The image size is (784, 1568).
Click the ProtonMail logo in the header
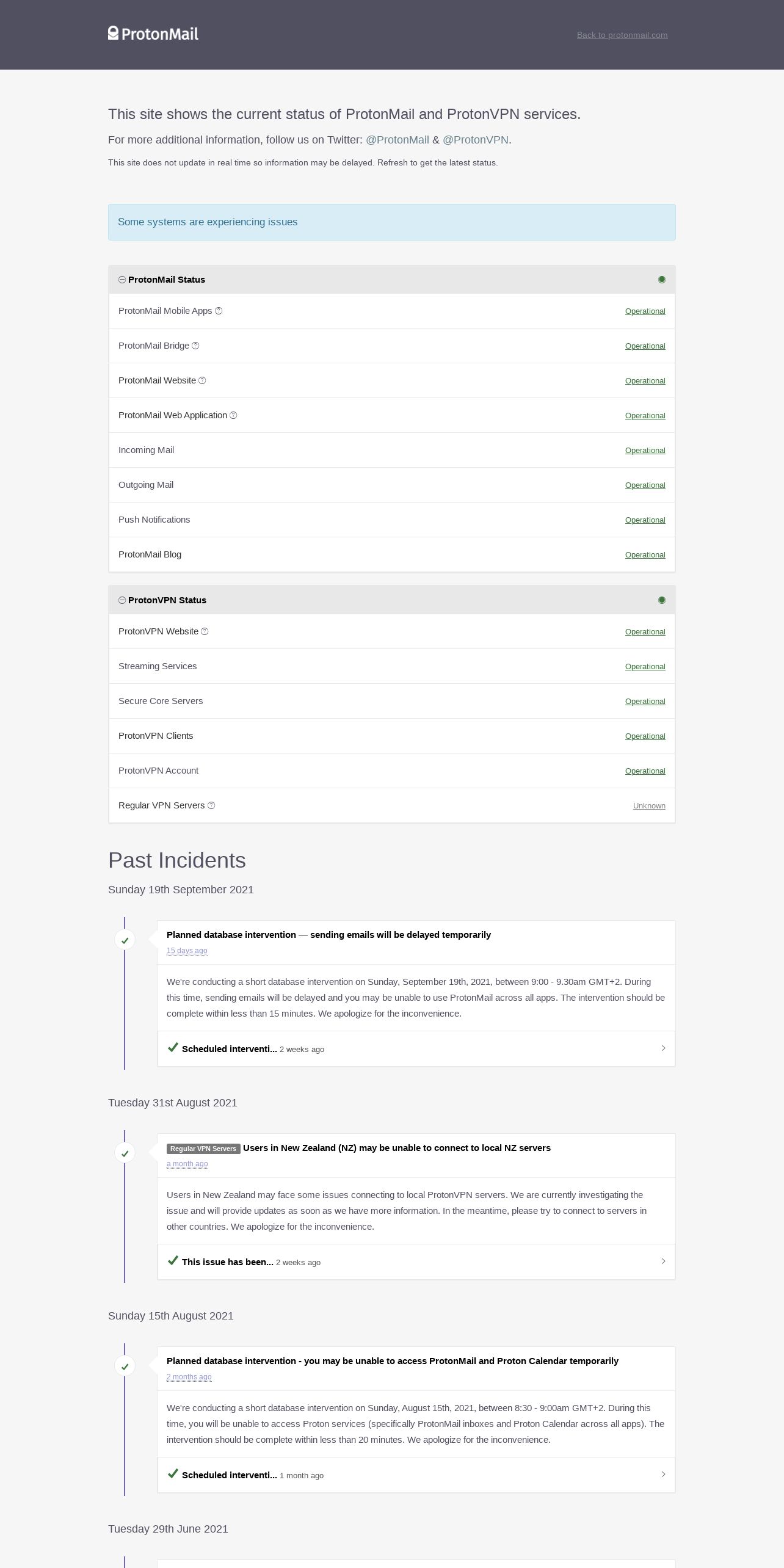point(153,34)
